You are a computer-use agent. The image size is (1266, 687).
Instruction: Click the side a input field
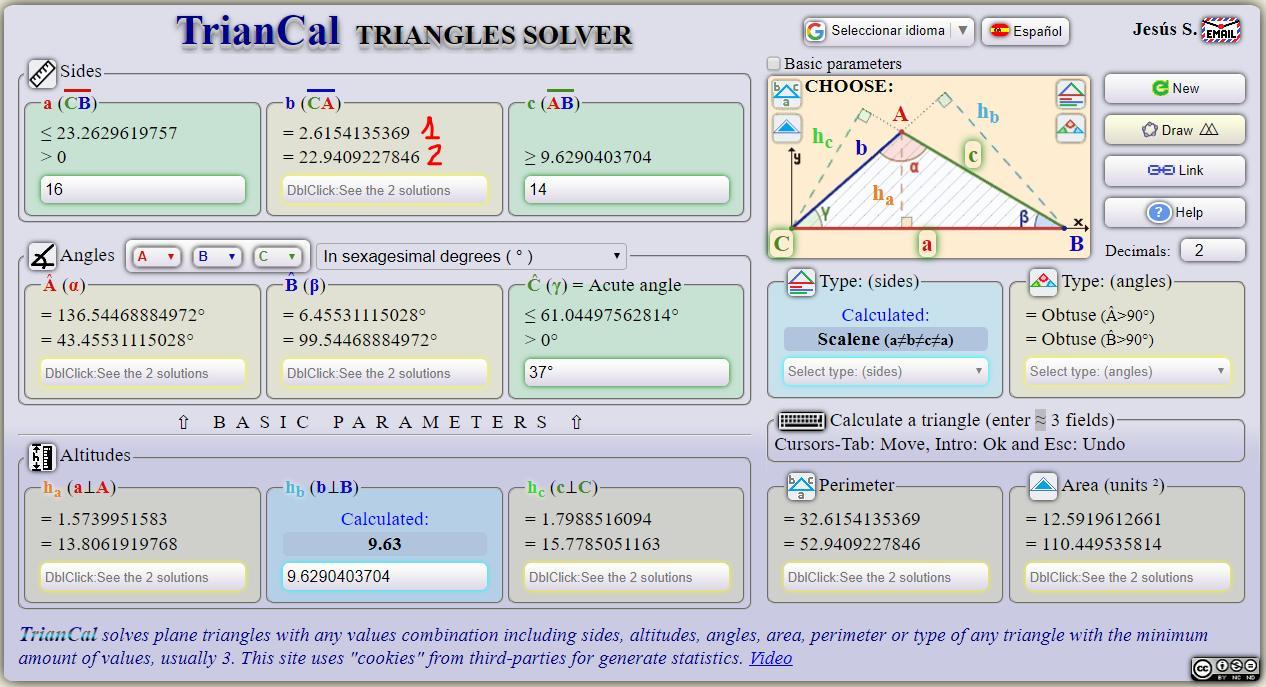point(143,189)
